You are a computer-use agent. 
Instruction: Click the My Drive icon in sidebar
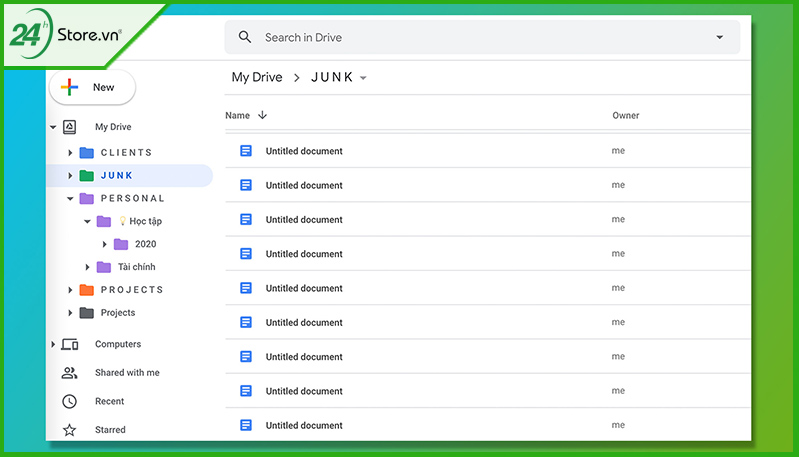[69, 127]
